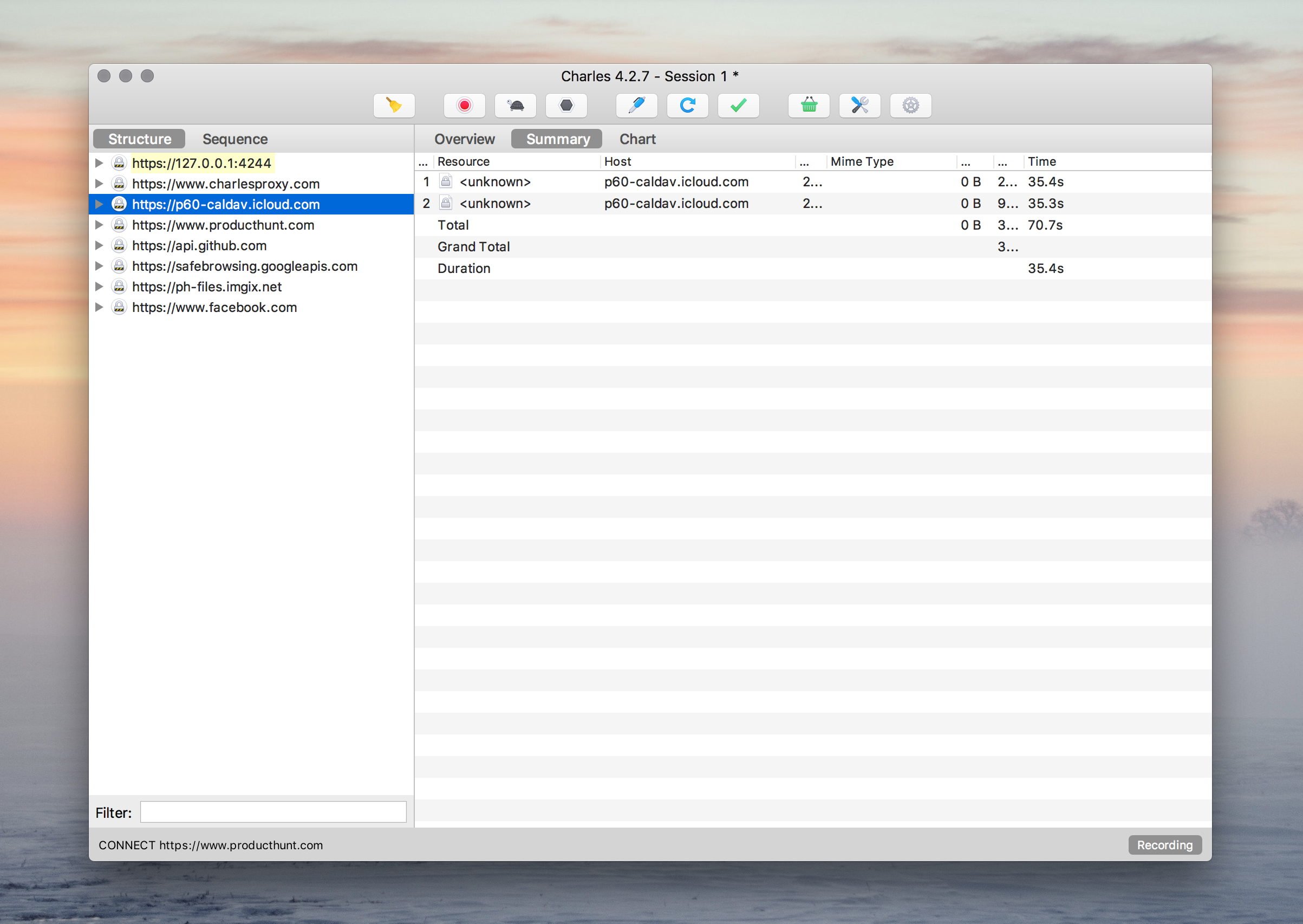
Task: Switch to the Overview tab
Action: (x=464, y=139)
